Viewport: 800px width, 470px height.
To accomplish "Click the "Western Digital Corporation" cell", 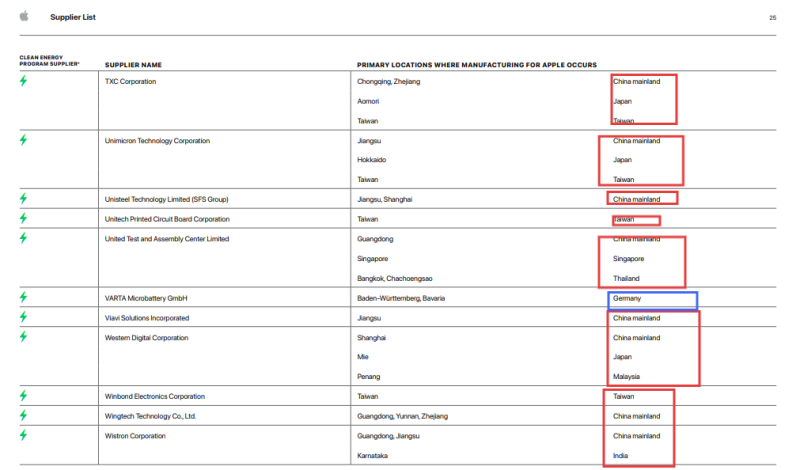I will coord(146,338).
